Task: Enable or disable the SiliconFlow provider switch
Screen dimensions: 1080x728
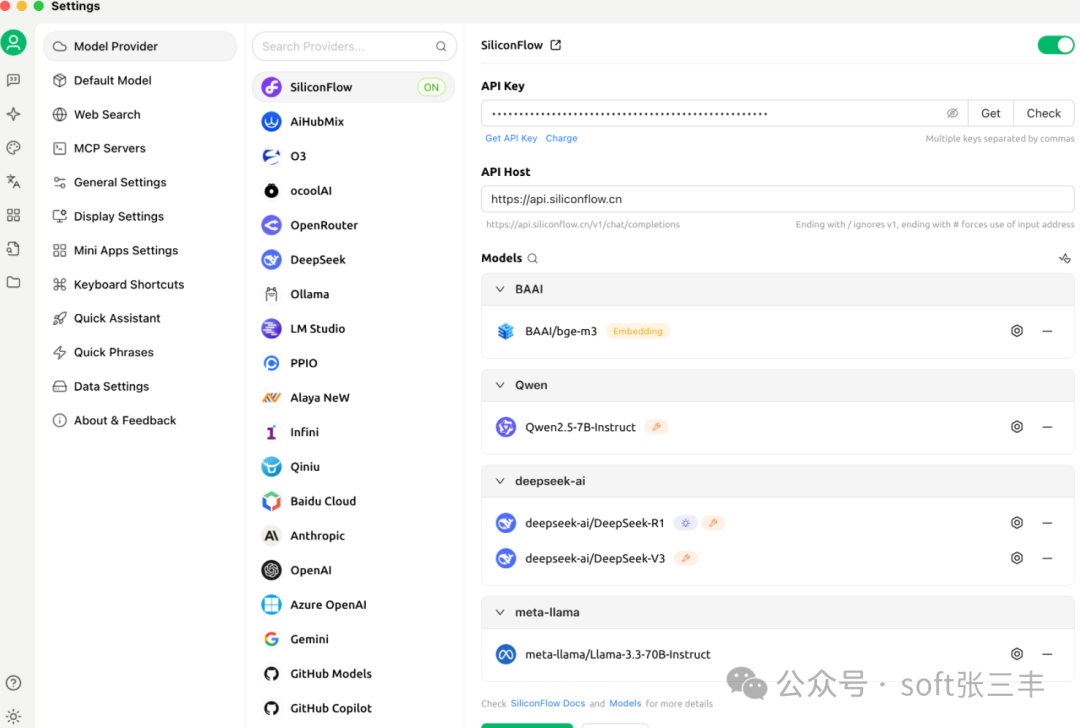Action: [1056, 45]
